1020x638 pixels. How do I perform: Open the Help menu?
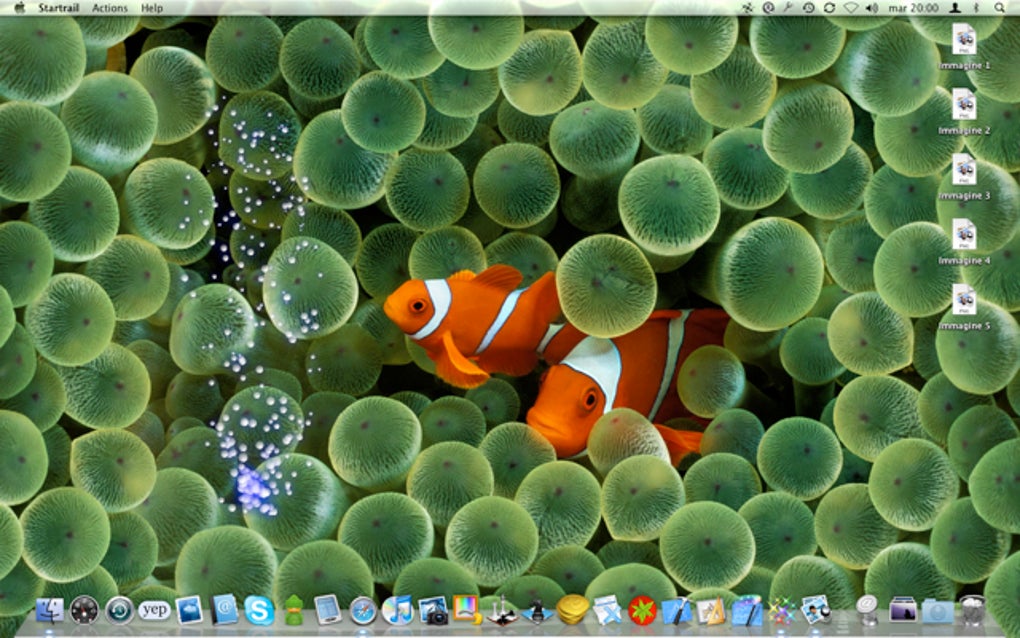pyautogui.click(x=152, y=8)
